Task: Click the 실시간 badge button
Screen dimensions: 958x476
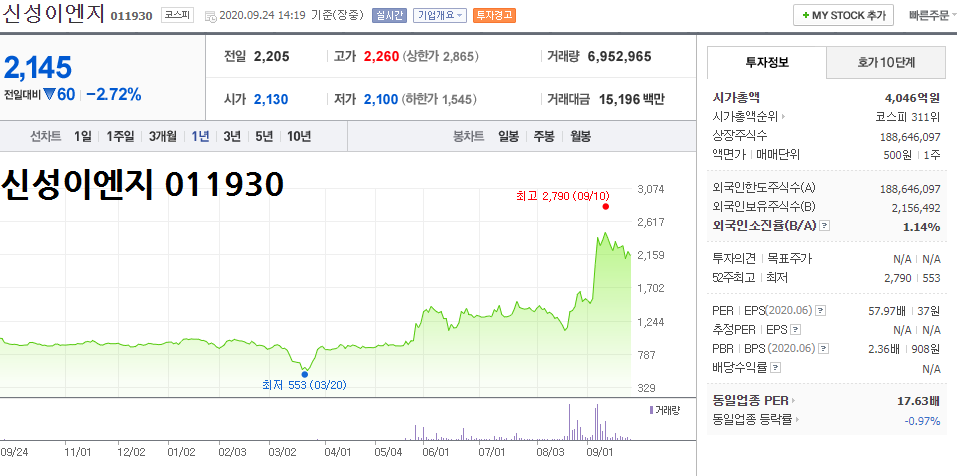Action: coord(389,15)
